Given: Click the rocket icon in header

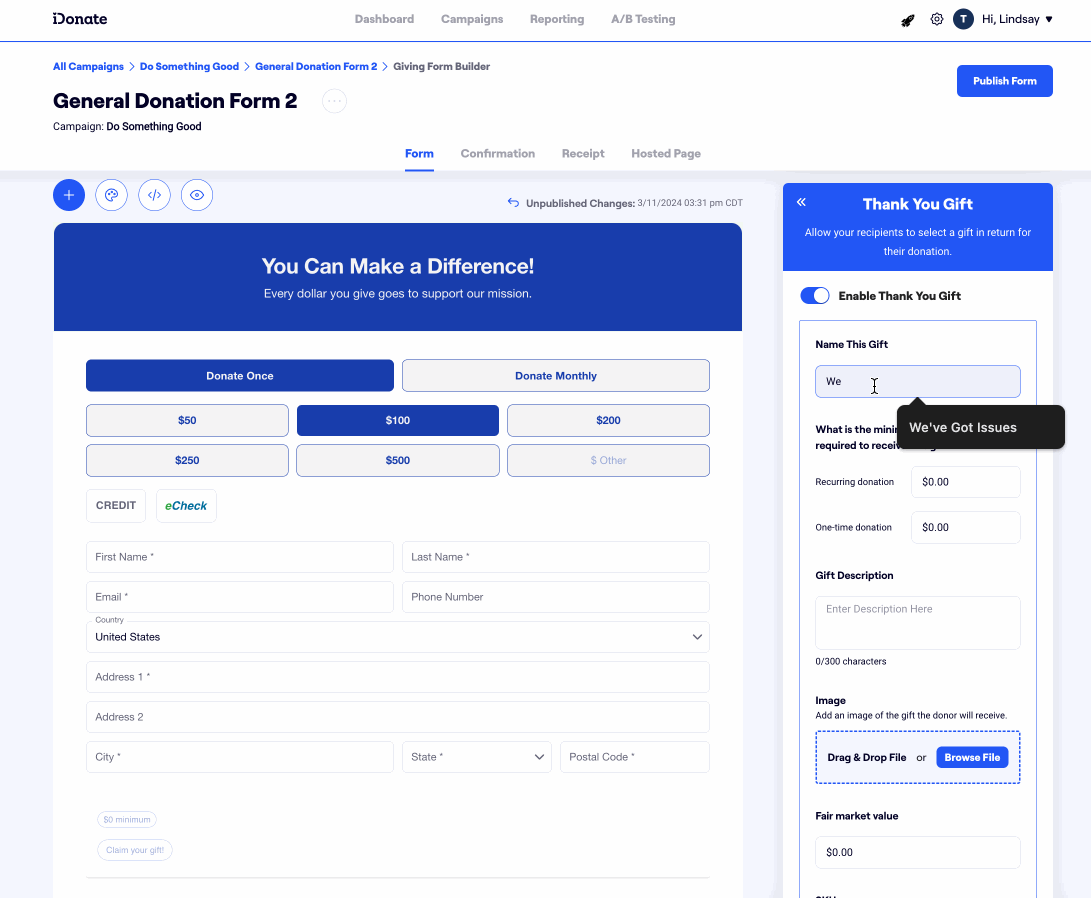Looking at the screenshot, I should click(908, 19).
